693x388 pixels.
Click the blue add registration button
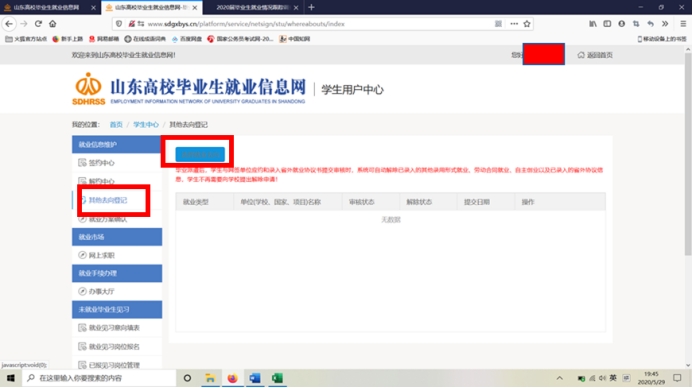[x=200, y=155]
